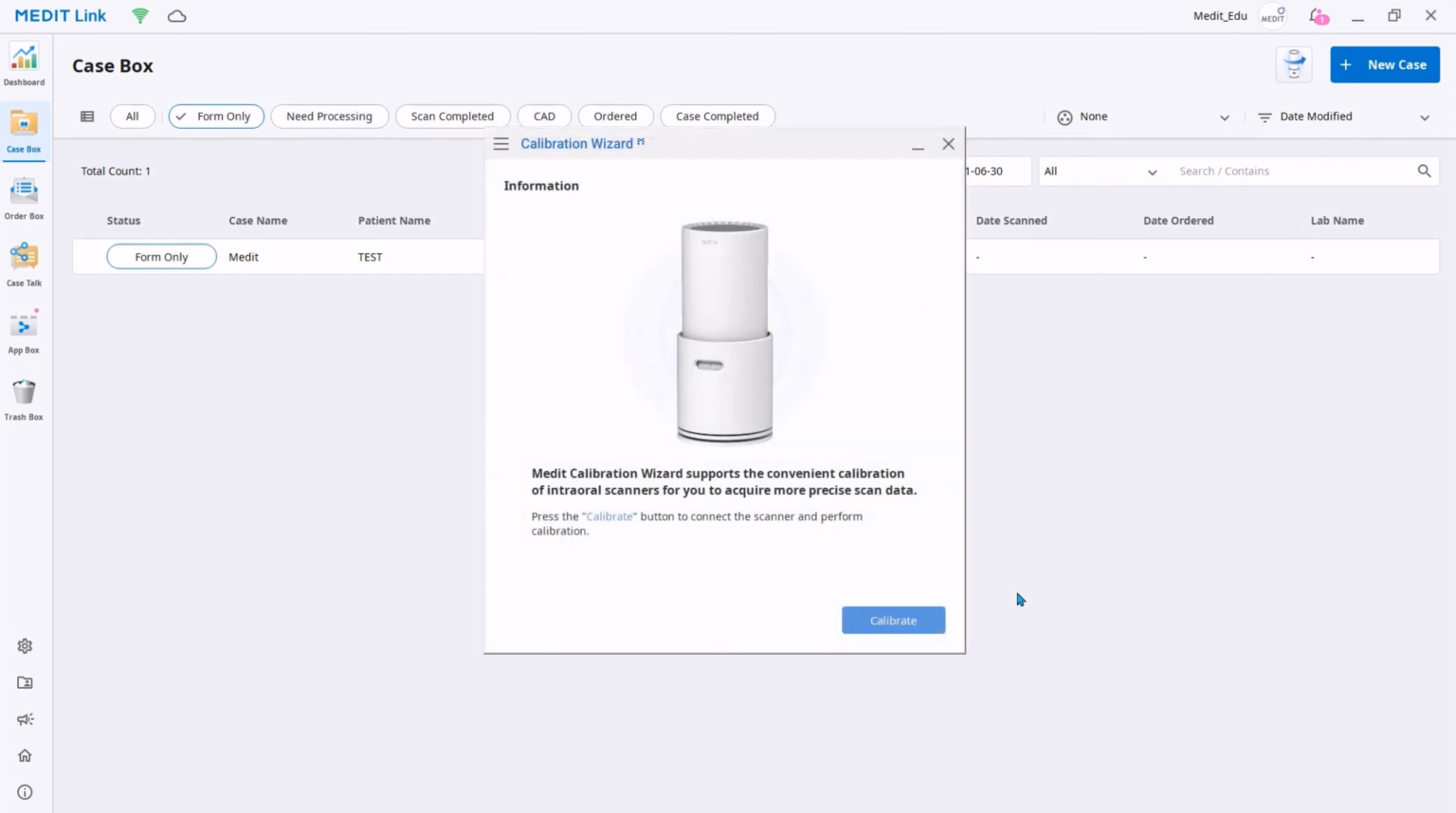Sort by the Lab Name column header
Screen dimensions: 1456x813
[x=1338, y=221]
